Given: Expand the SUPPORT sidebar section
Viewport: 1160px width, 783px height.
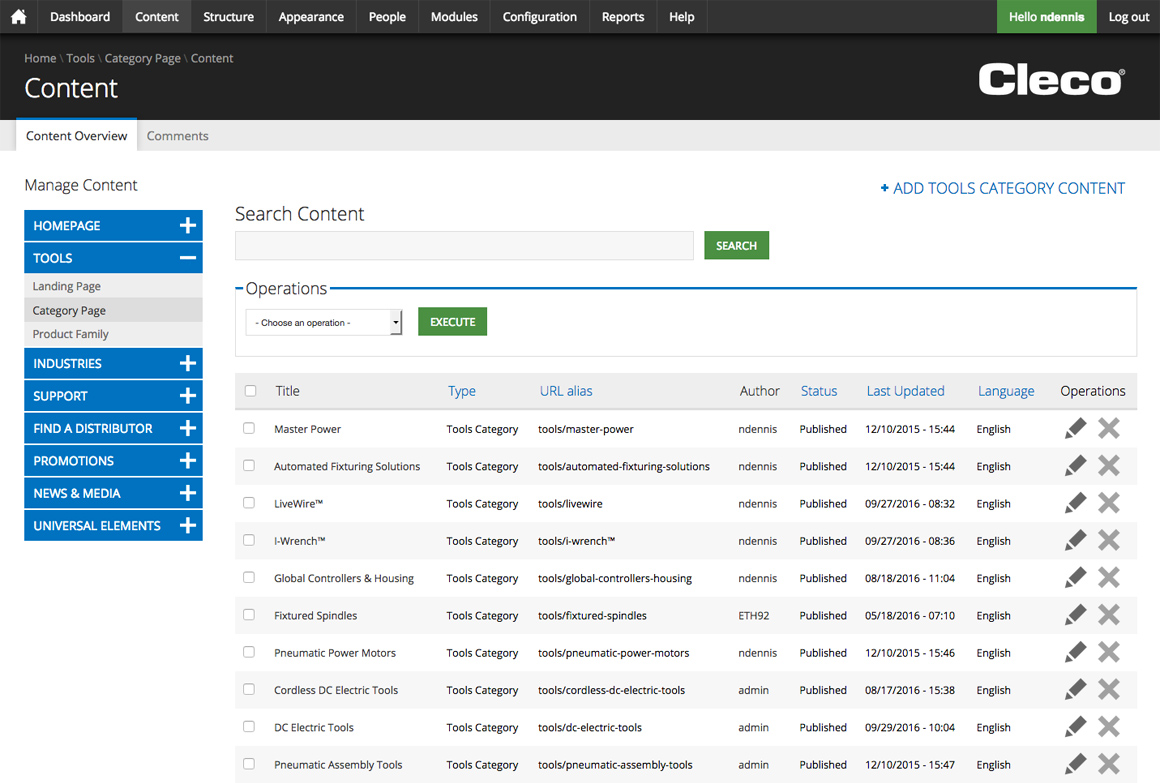Looking at the screenshot, I should [x=113, y=396].
